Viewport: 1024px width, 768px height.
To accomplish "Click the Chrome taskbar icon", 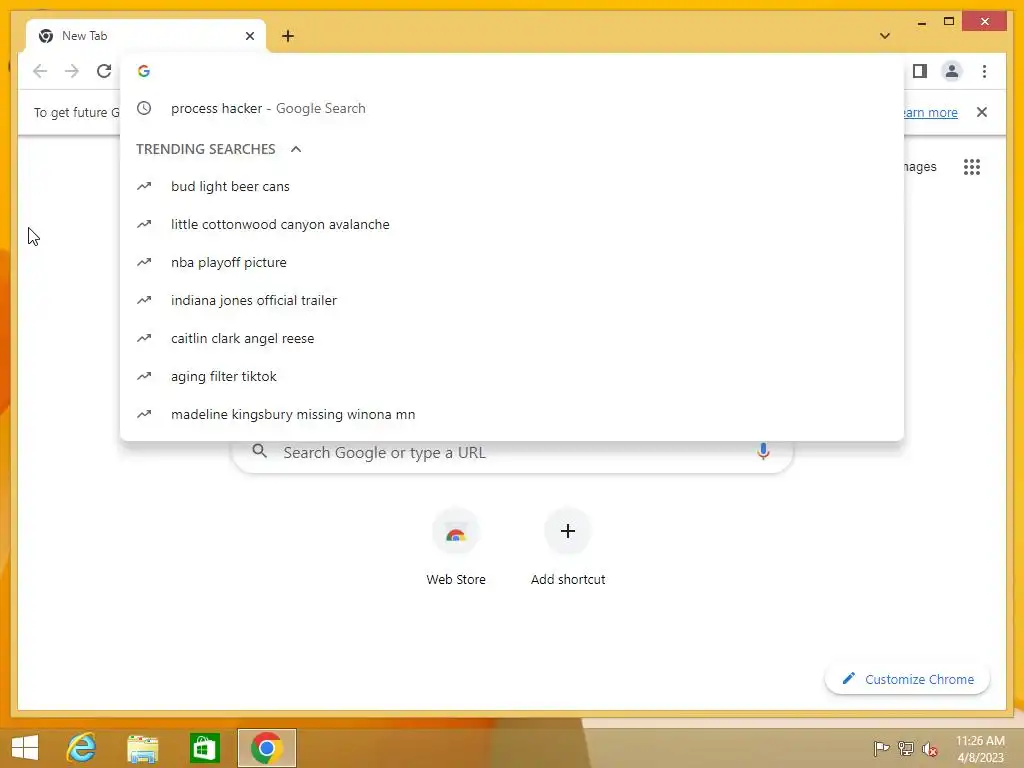I will point(266,748).
